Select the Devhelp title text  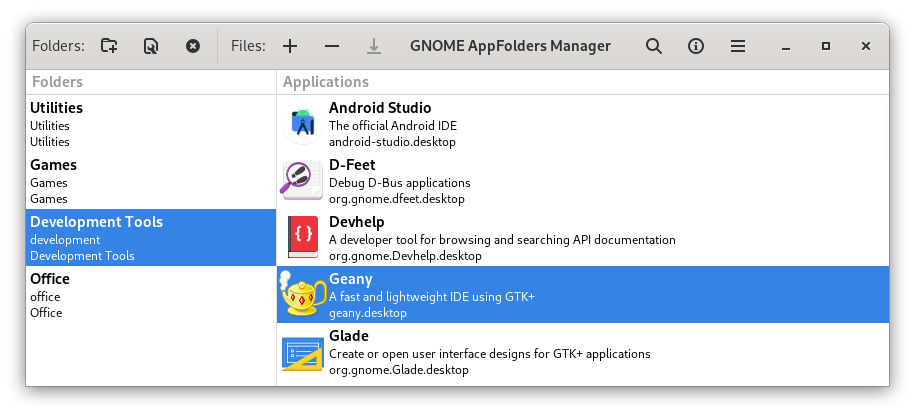coord(357,222)
